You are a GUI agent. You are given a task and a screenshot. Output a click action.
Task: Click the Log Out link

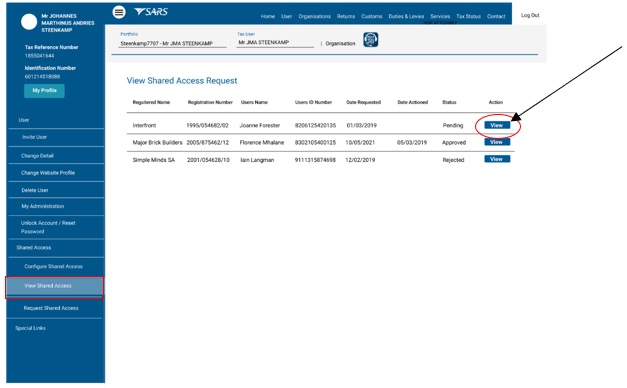coord(530,15)
